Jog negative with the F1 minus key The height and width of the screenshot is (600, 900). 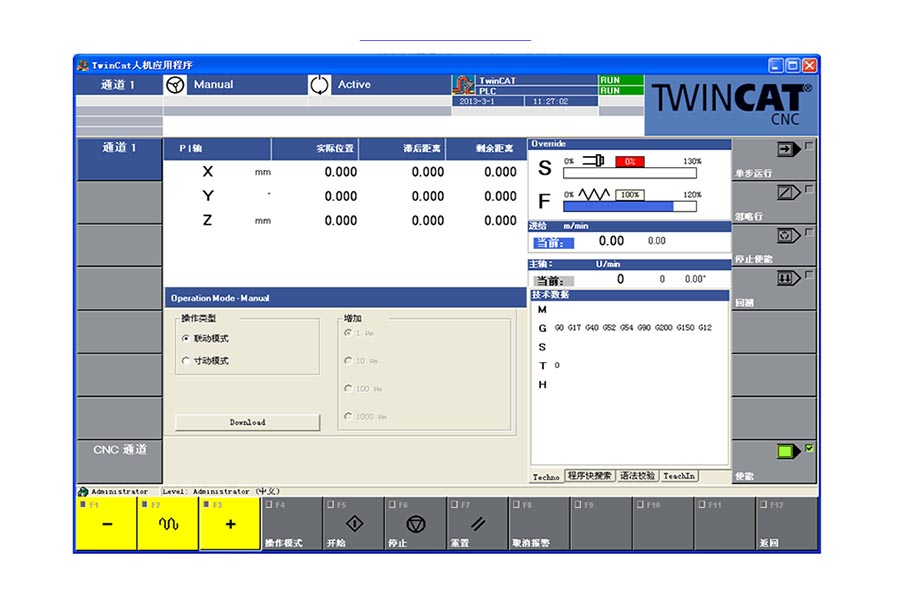(106, 524)
